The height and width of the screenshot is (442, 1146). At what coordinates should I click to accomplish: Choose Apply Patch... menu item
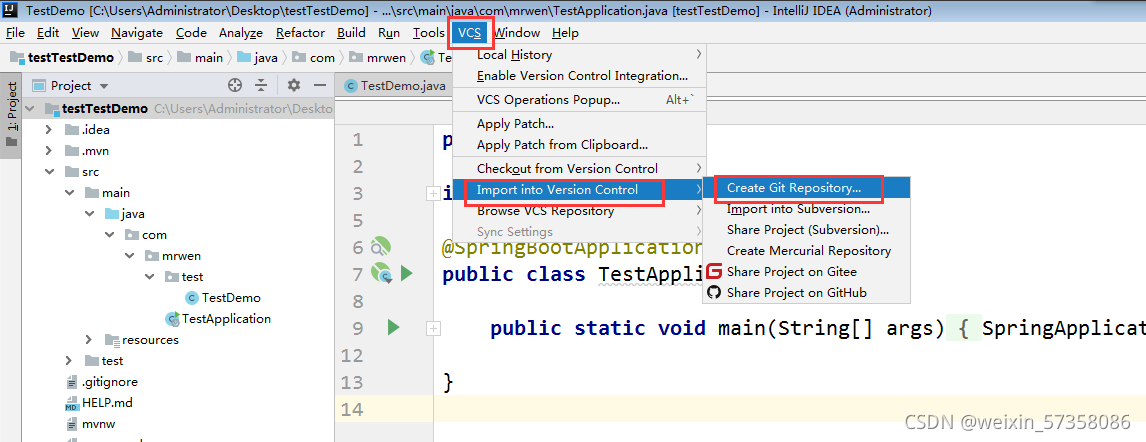pos(579,124)
